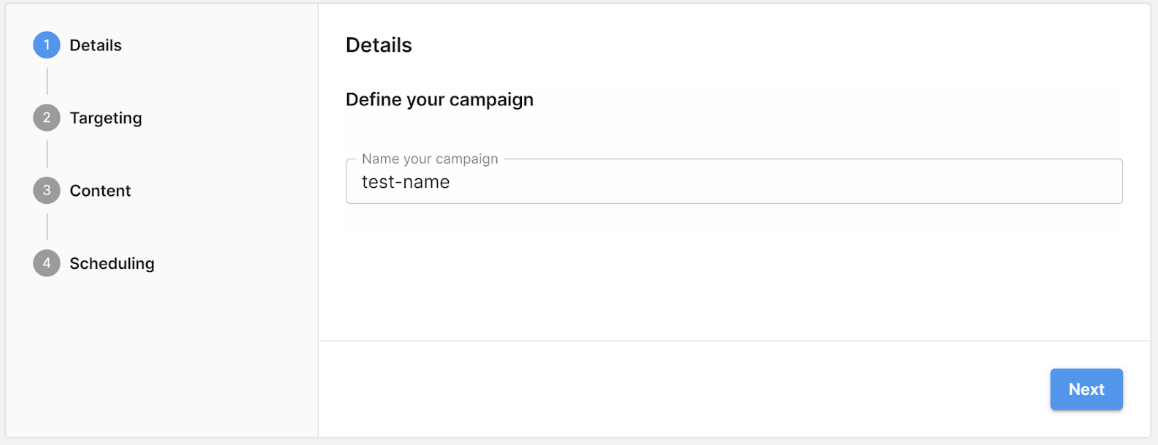Screen dimensions: 1158x445
Task: Click the connector line between Details and Targeting
Action: (x=47, y=81)
